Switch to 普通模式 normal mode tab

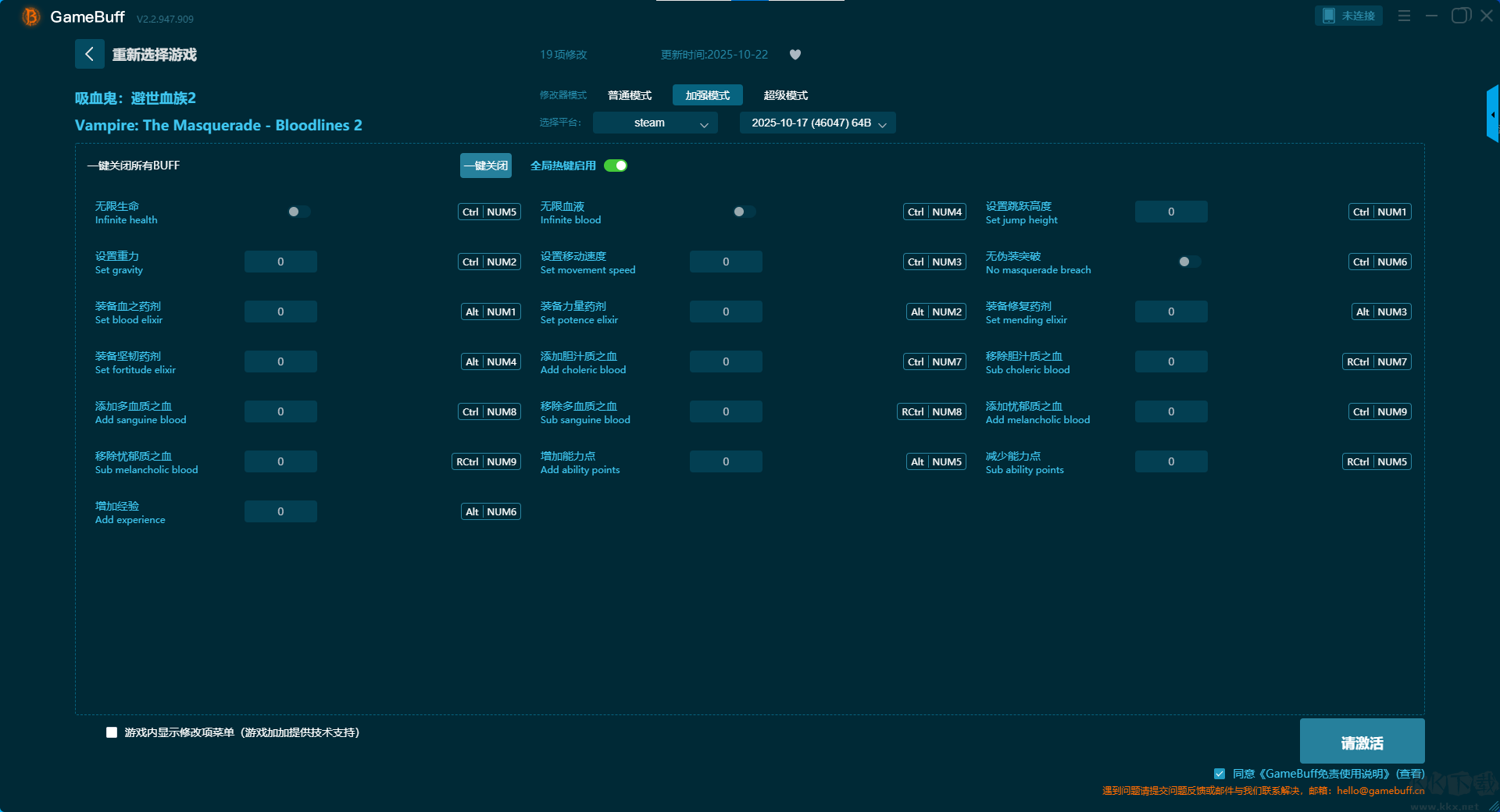[630, 95]
